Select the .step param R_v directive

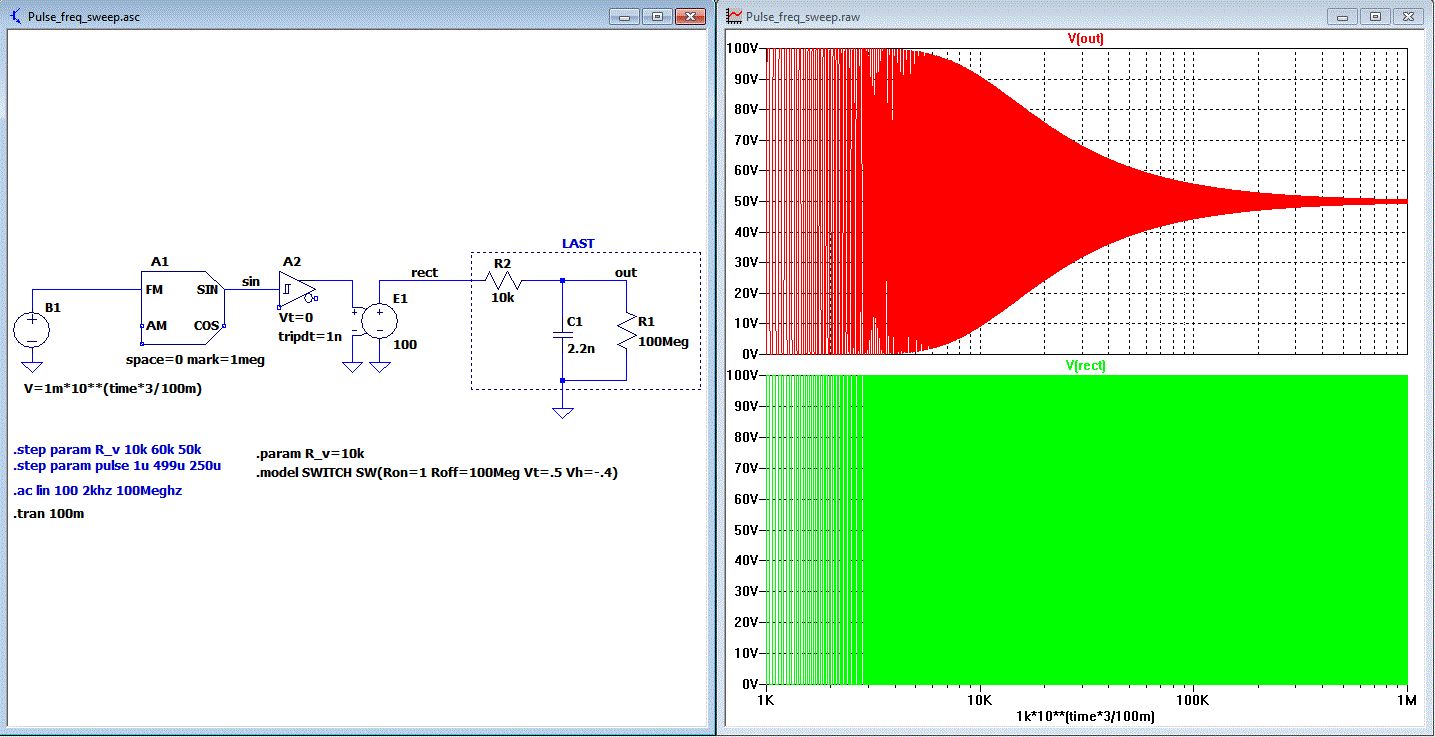[107, 449]
